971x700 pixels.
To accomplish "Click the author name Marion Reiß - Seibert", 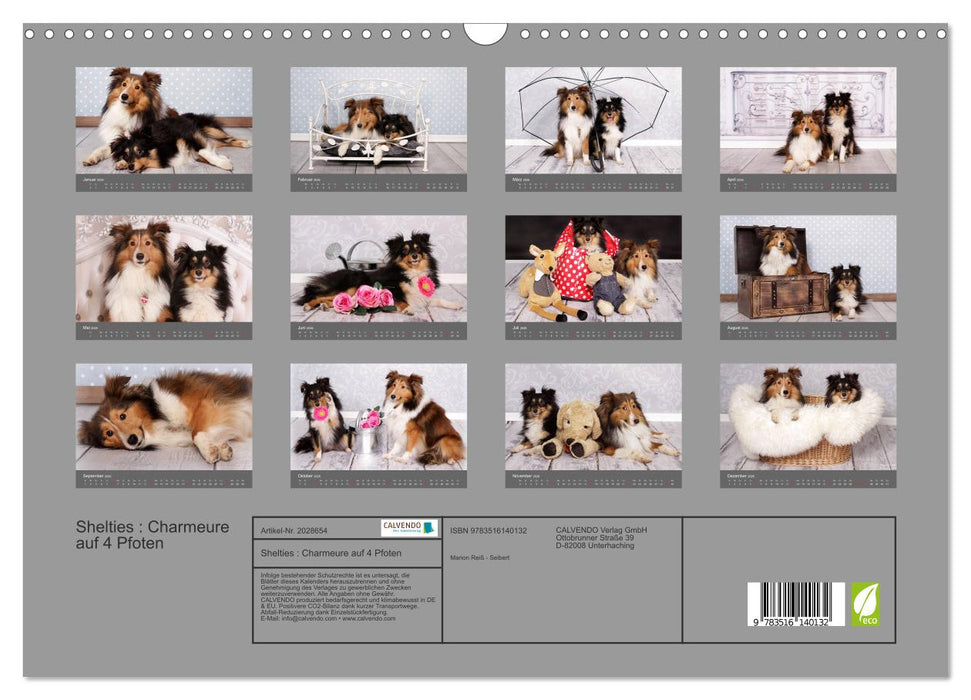I will click(480, 558).
